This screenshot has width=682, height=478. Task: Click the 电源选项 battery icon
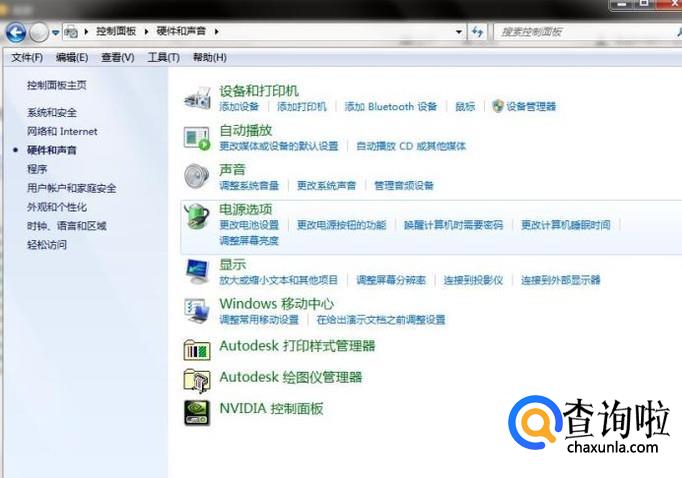point(197,216)
